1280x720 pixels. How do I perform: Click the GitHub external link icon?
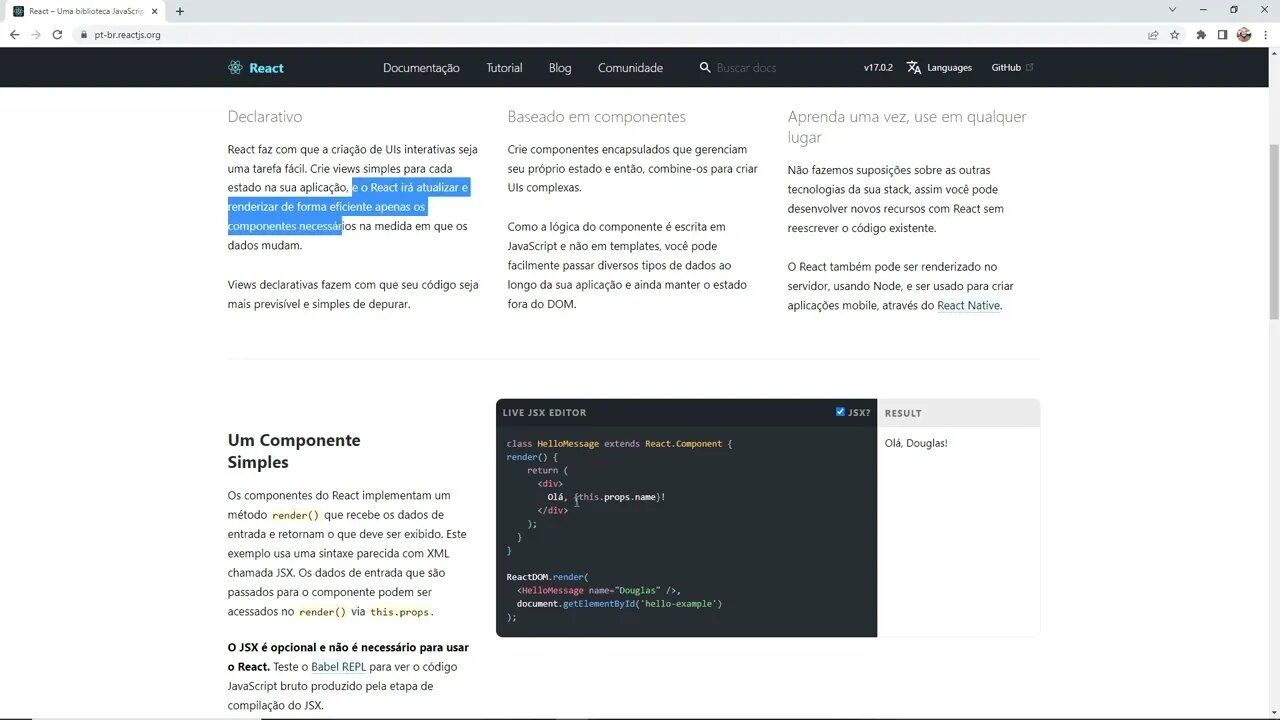click(x=1030, y=67)
